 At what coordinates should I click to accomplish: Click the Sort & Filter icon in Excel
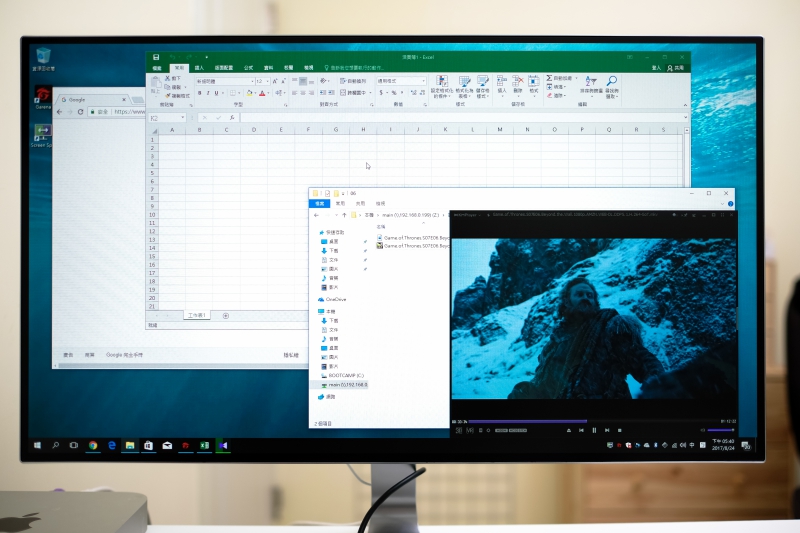tap(590, 82)
